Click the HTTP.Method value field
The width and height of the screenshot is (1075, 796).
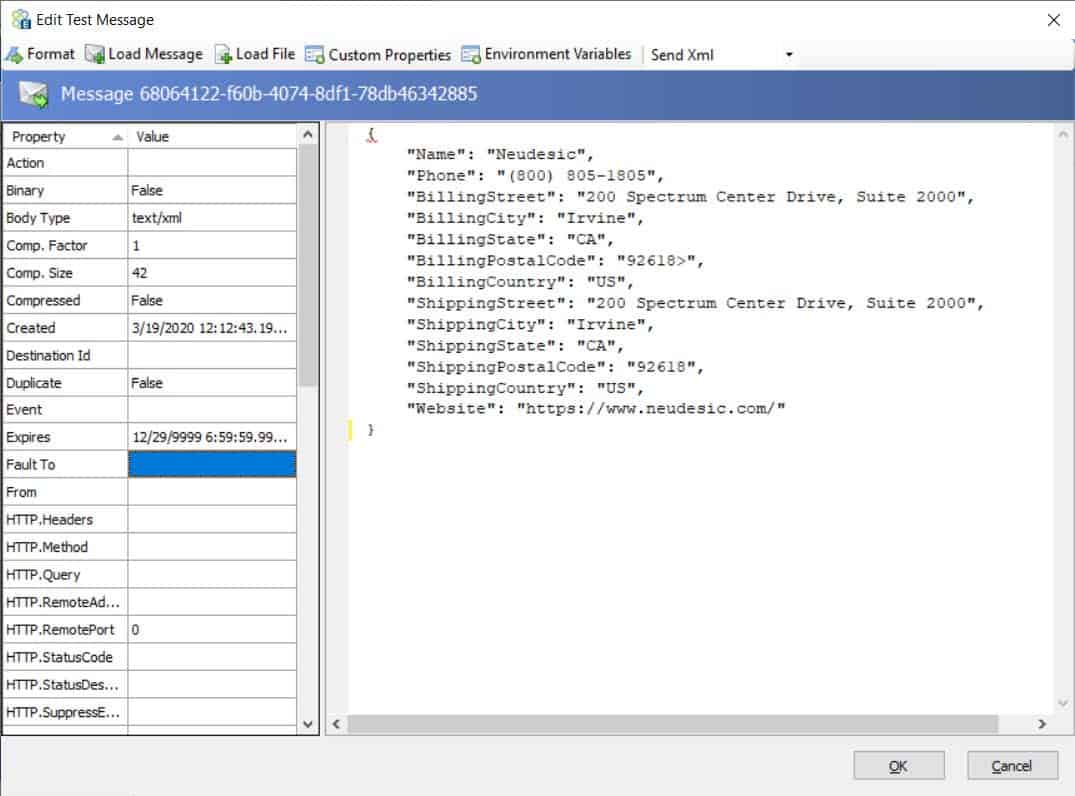tap(213, 546)
